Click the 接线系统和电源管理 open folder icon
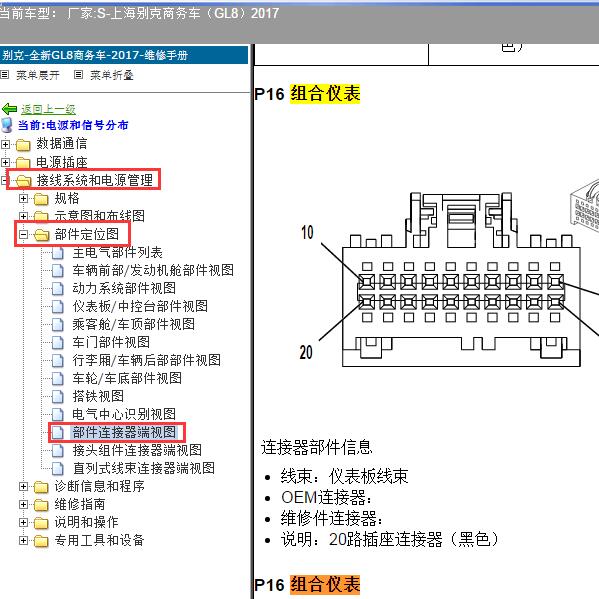 24,181
